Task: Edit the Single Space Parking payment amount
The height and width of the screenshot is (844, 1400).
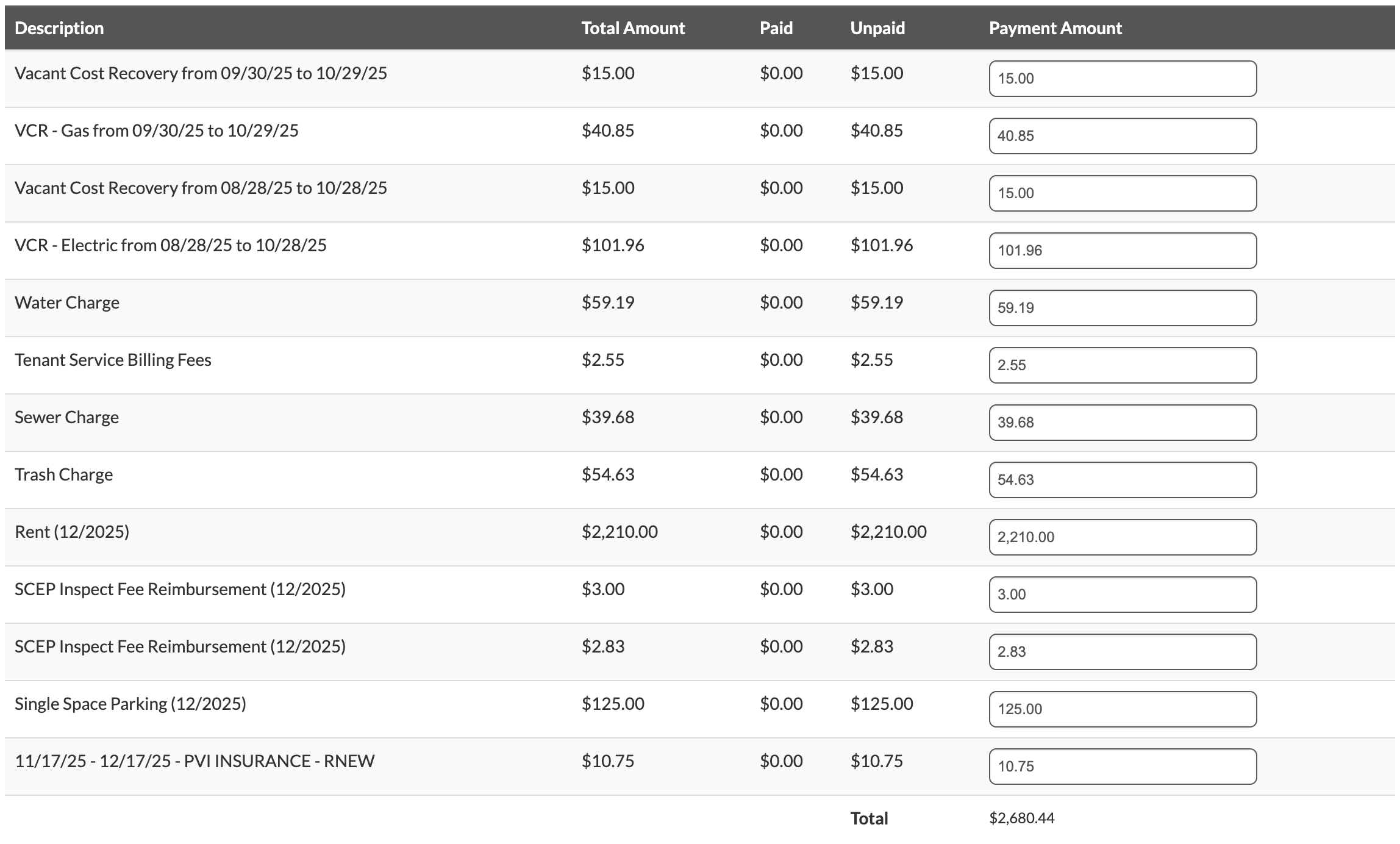Action: [1122, 709]
